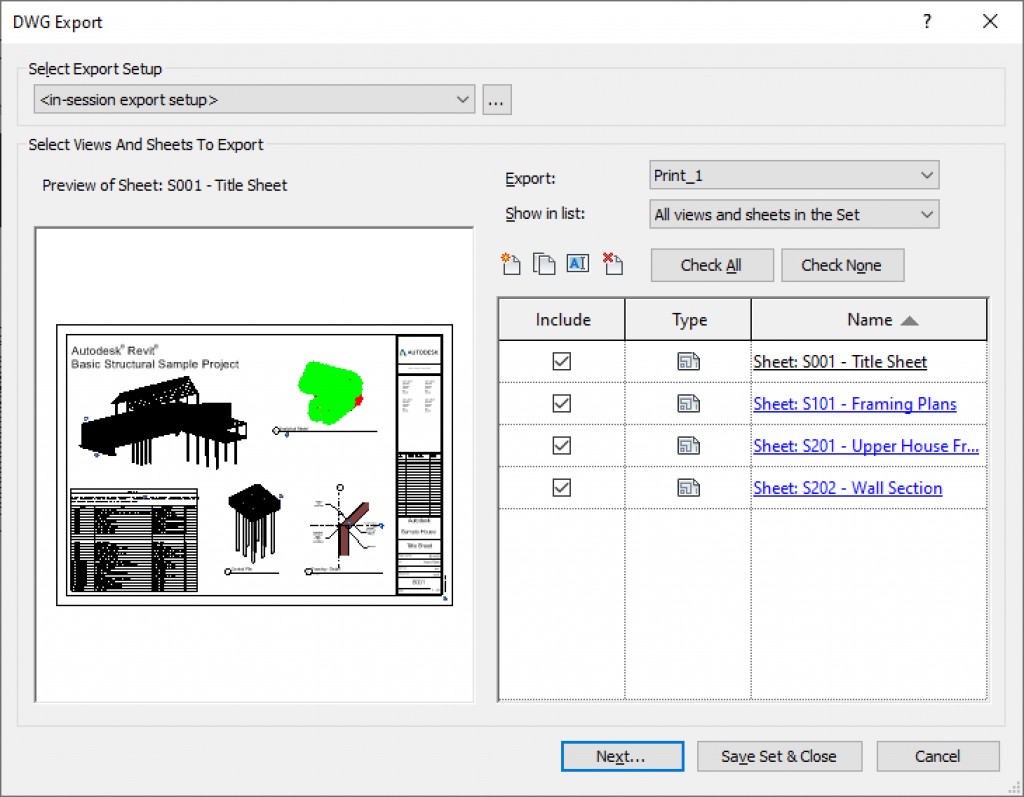Image resolution: width=1024 pixels, height=797 pixels.
Task: Select Sheet: S201 - Upper House Fr... row
Action: 866,446
